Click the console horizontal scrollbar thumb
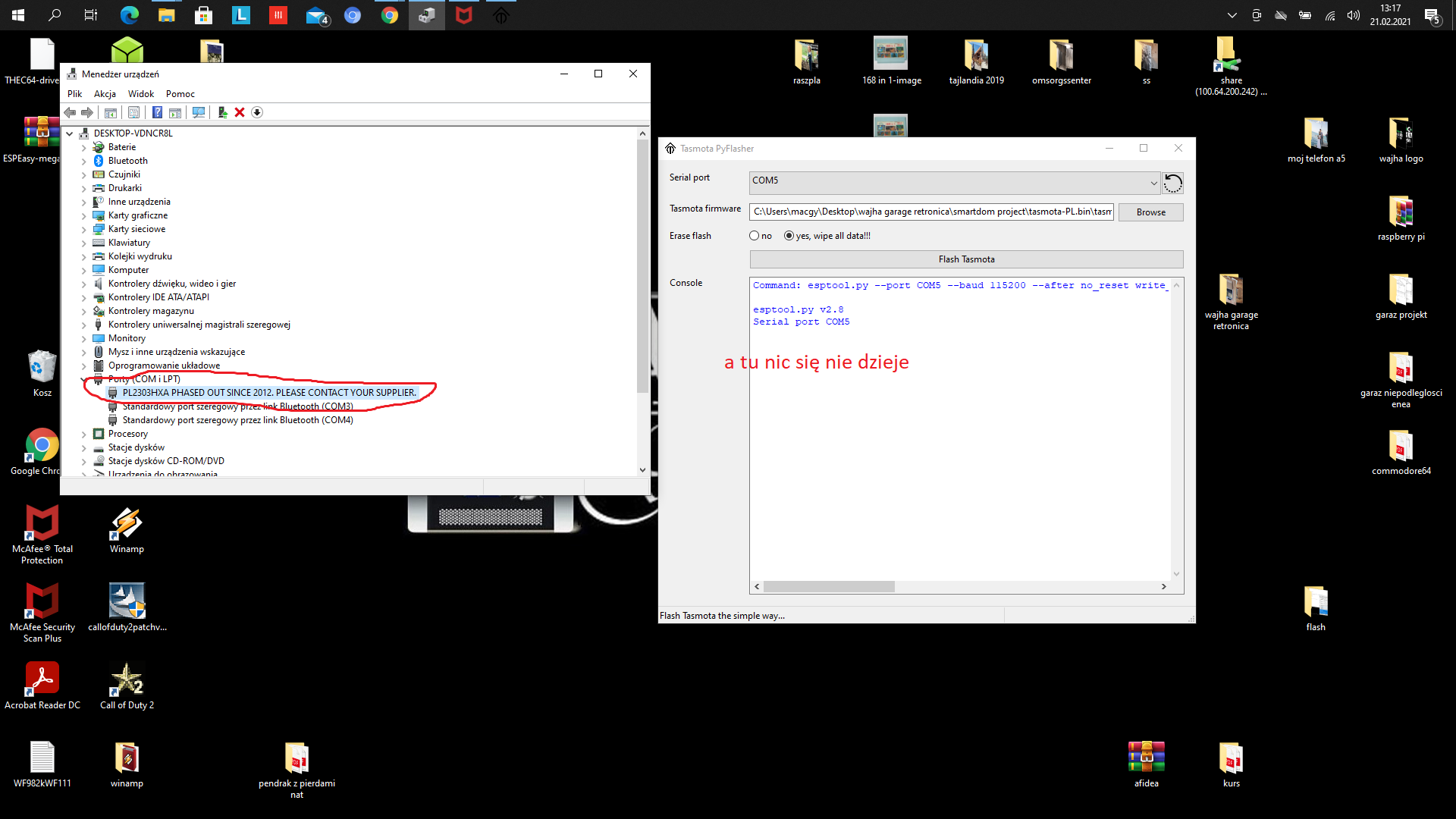 point(829,586)
